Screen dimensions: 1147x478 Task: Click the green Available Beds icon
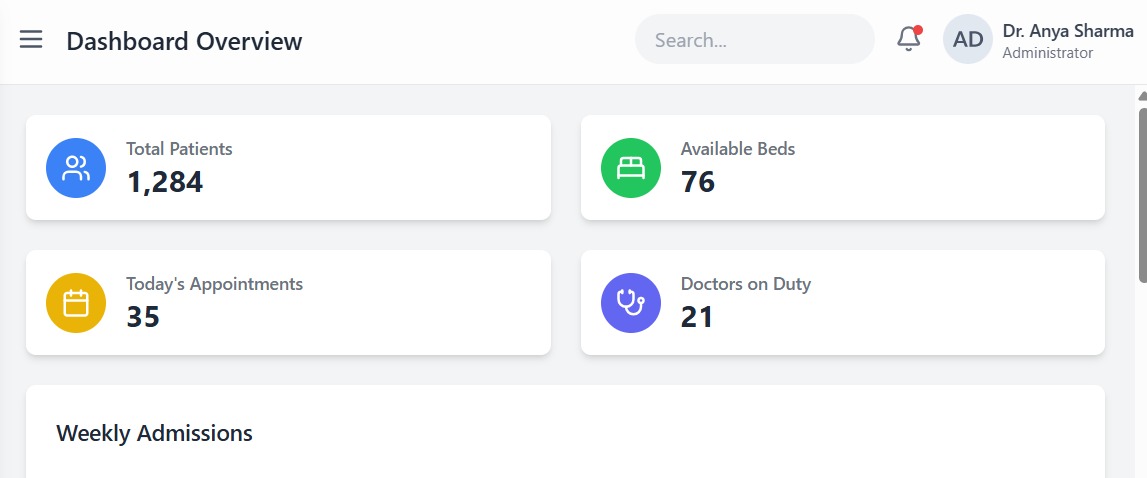click(x=631, y=168)
